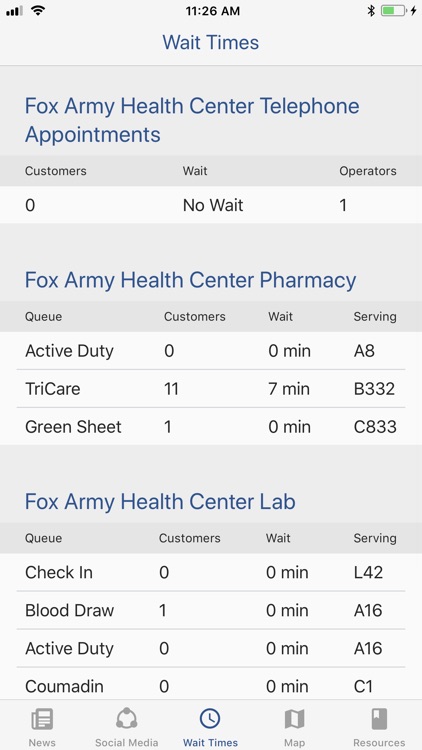The width and height of the screenshot is (422, 750).
Task: Tap the Blood Draw lab row
Action: pos(211,610)
